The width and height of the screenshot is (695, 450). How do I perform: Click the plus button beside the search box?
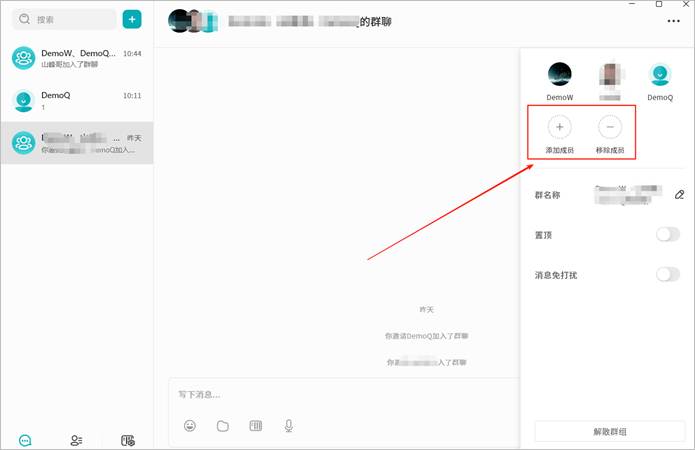pos(131,19)
